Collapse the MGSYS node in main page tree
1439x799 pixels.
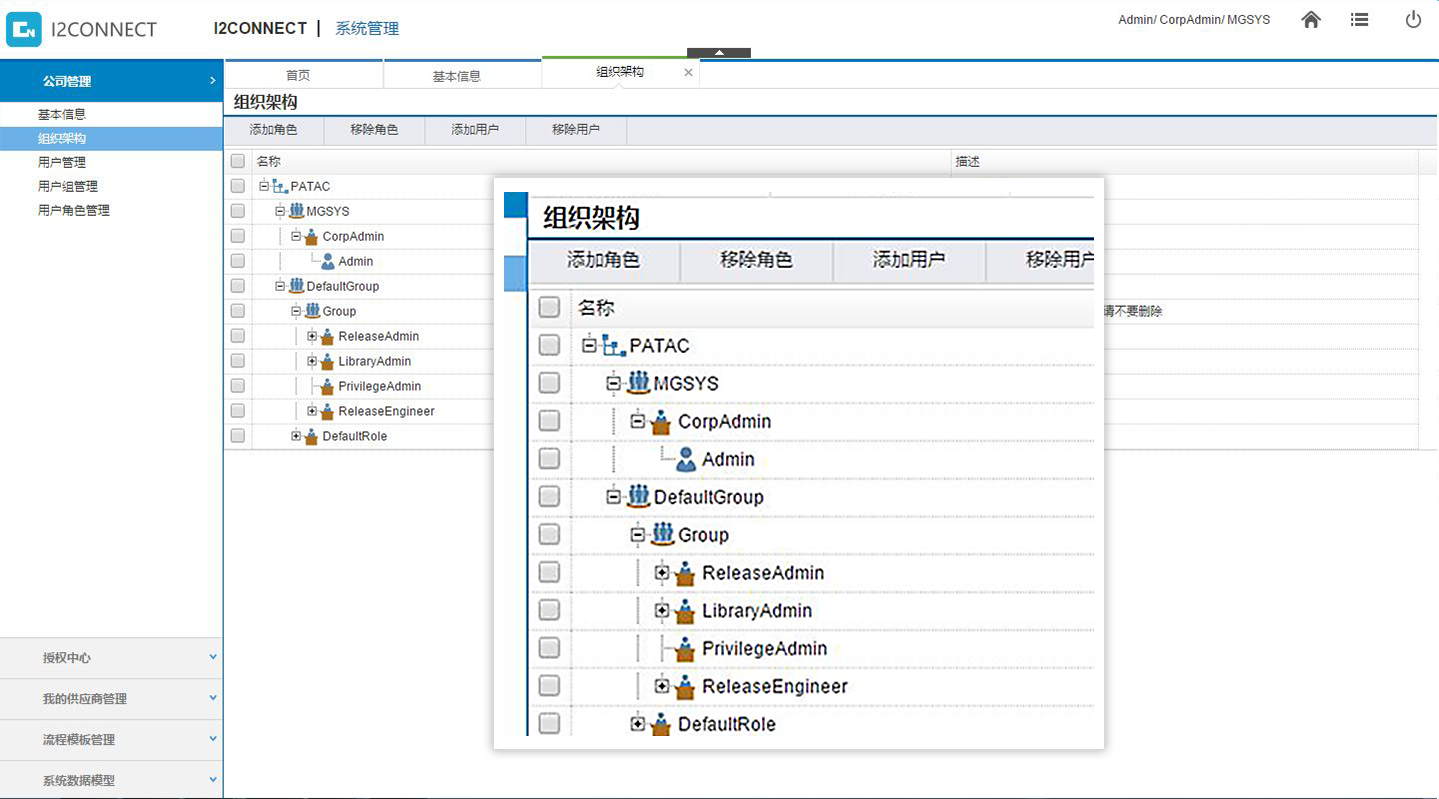[280, 211]
